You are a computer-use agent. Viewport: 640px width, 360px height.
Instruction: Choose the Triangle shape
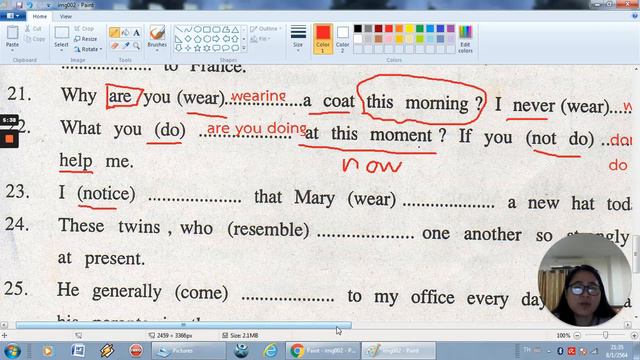click(235, 29)
